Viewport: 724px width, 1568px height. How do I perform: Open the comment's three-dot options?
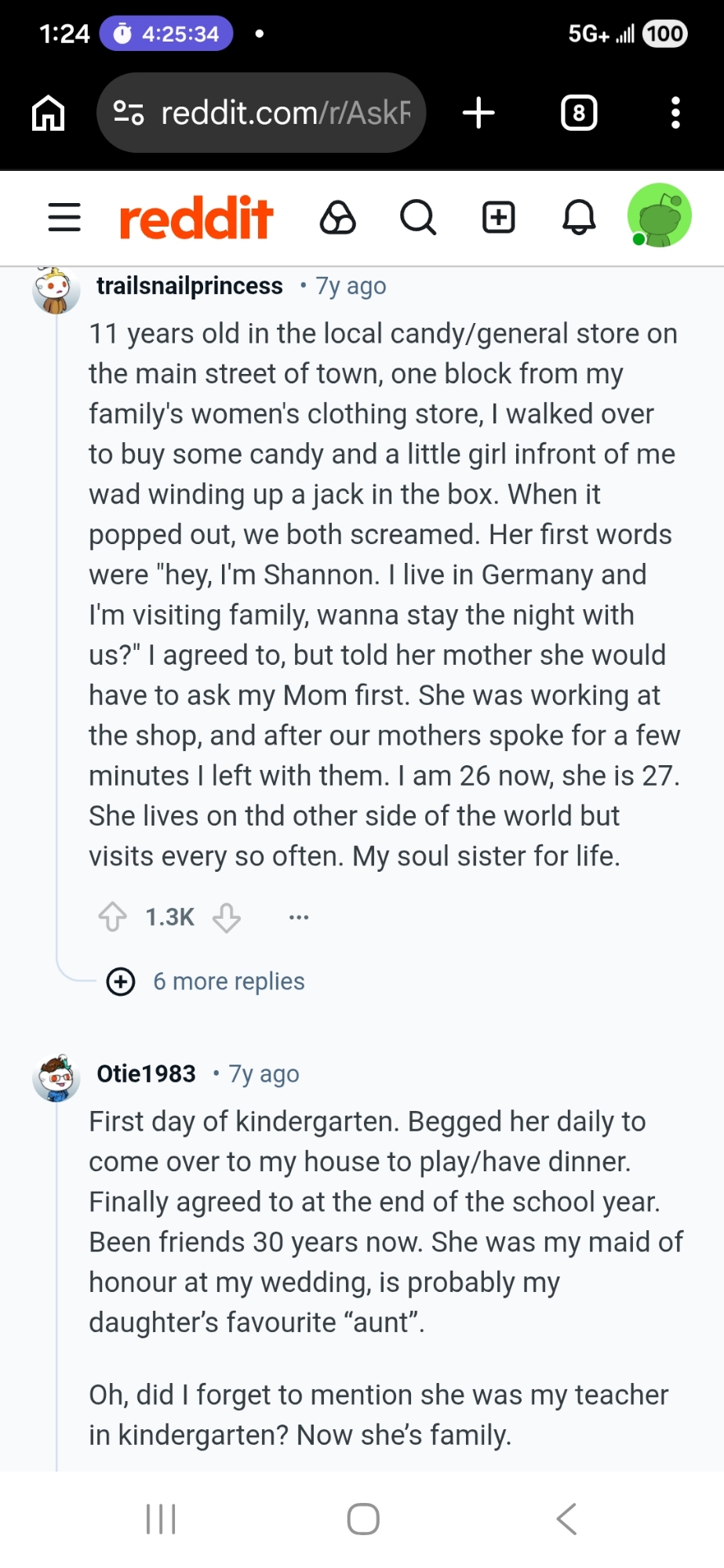point(299,916)
